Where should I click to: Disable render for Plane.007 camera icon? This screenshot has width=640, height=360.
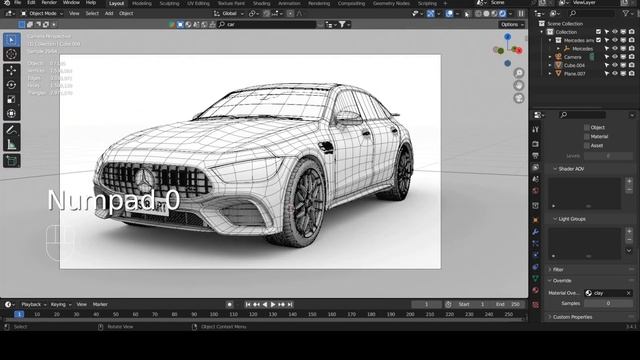632,73
